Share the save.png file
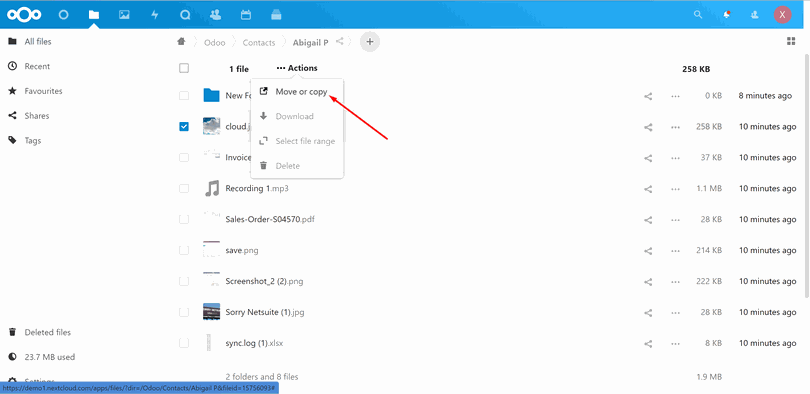 648,251
